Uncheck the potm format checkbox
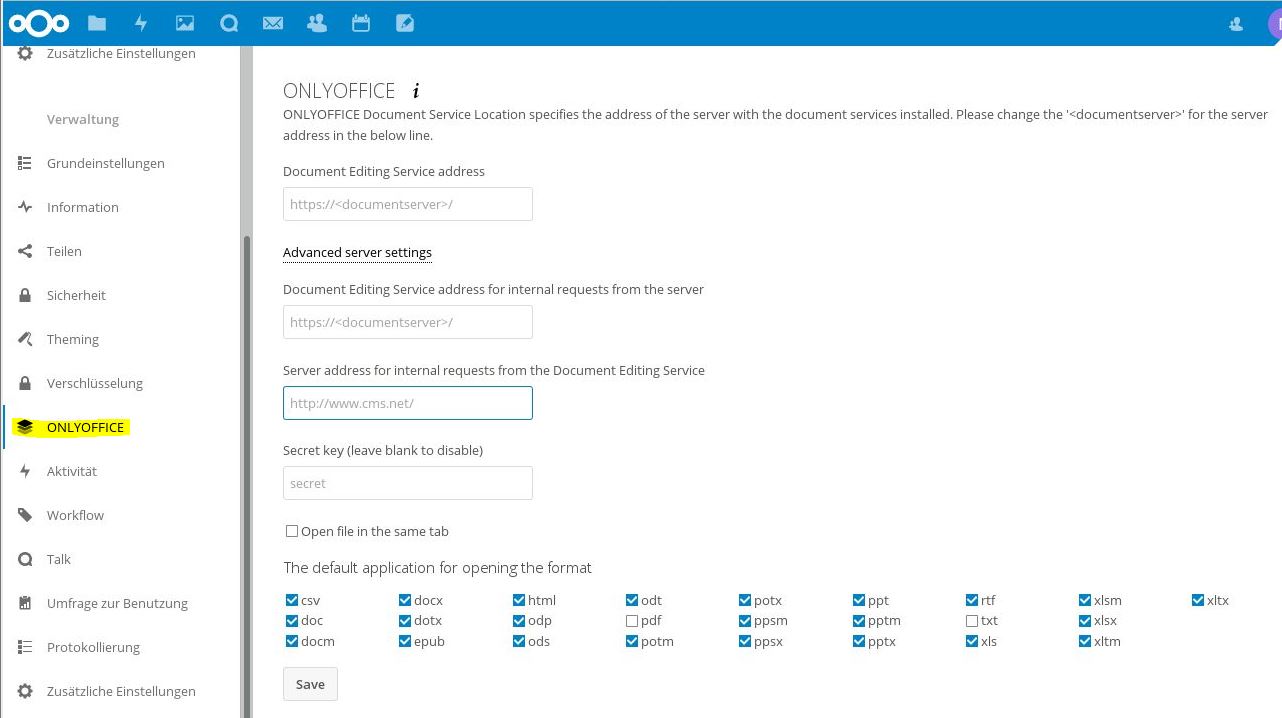1282x718 pixels. pyautogui.click(x=632, y=641)
